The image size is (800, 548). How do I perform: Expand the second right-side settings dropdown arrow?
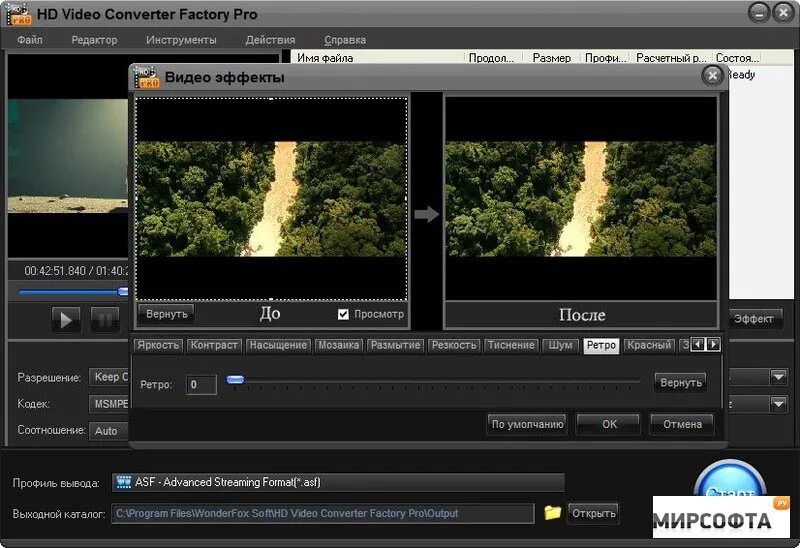point(779,404)
